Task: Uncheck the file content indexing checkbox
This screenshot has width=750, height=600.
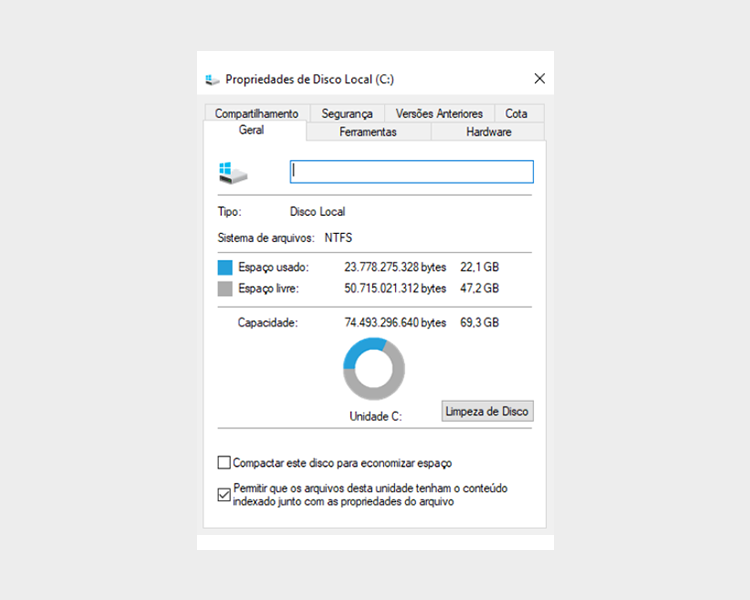Action: click(224, 494)
